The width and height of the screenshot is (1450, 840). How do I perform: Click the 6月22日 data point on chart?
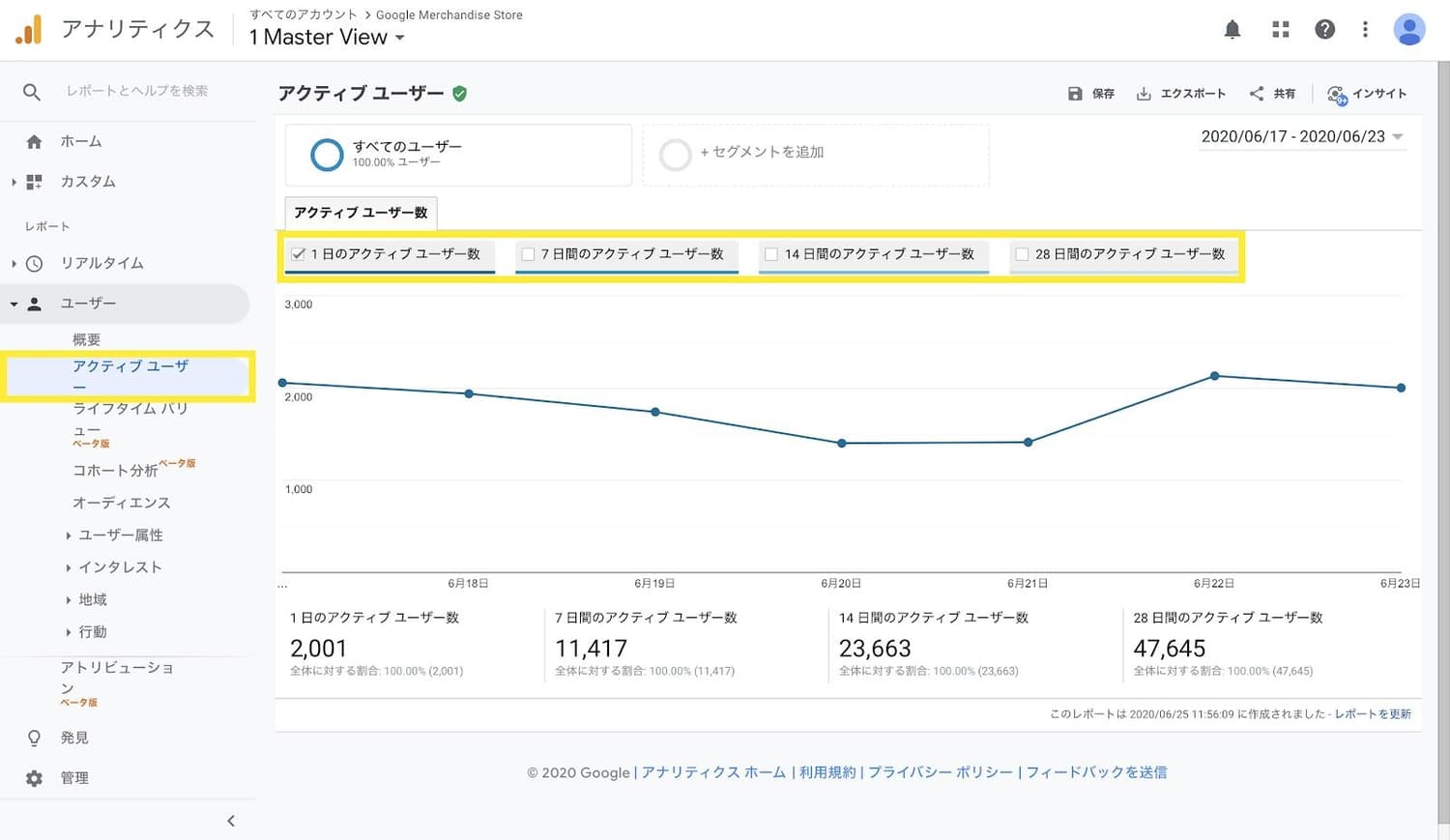click(x=1214, y=376)
